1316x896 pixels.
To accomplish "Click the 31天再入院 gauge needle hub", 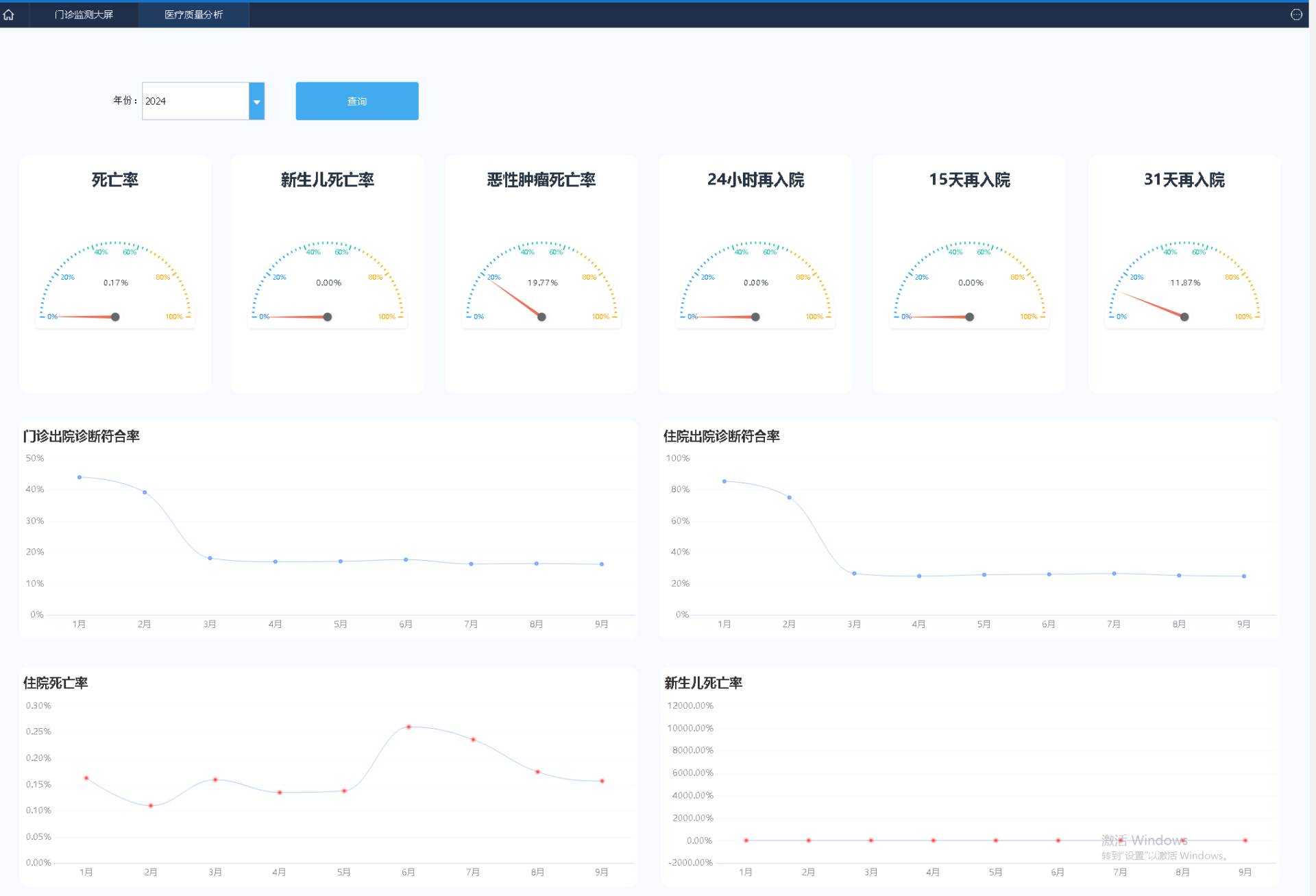I will pyautogui.click(x=1184, y=317).
